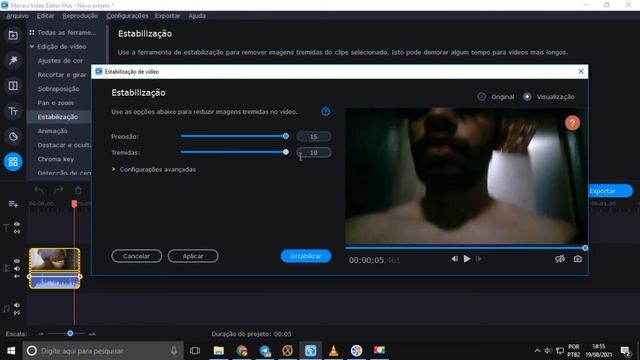Open notification center icon in tray
The height and width of the screenshot is (360, 640).
(x=625, y=351)
